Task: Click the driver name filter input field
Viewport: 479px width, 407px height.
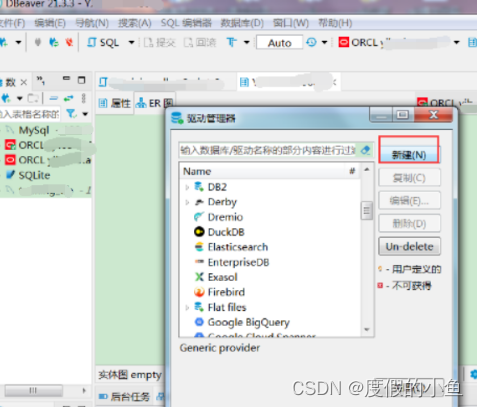Action: 268,150
